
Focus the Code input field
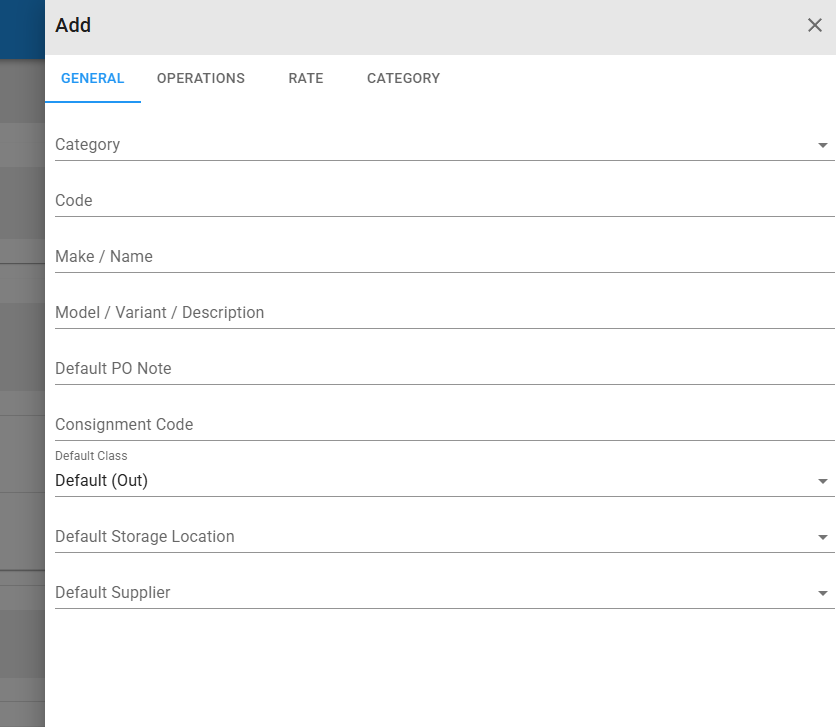click(x=445, y=200)
